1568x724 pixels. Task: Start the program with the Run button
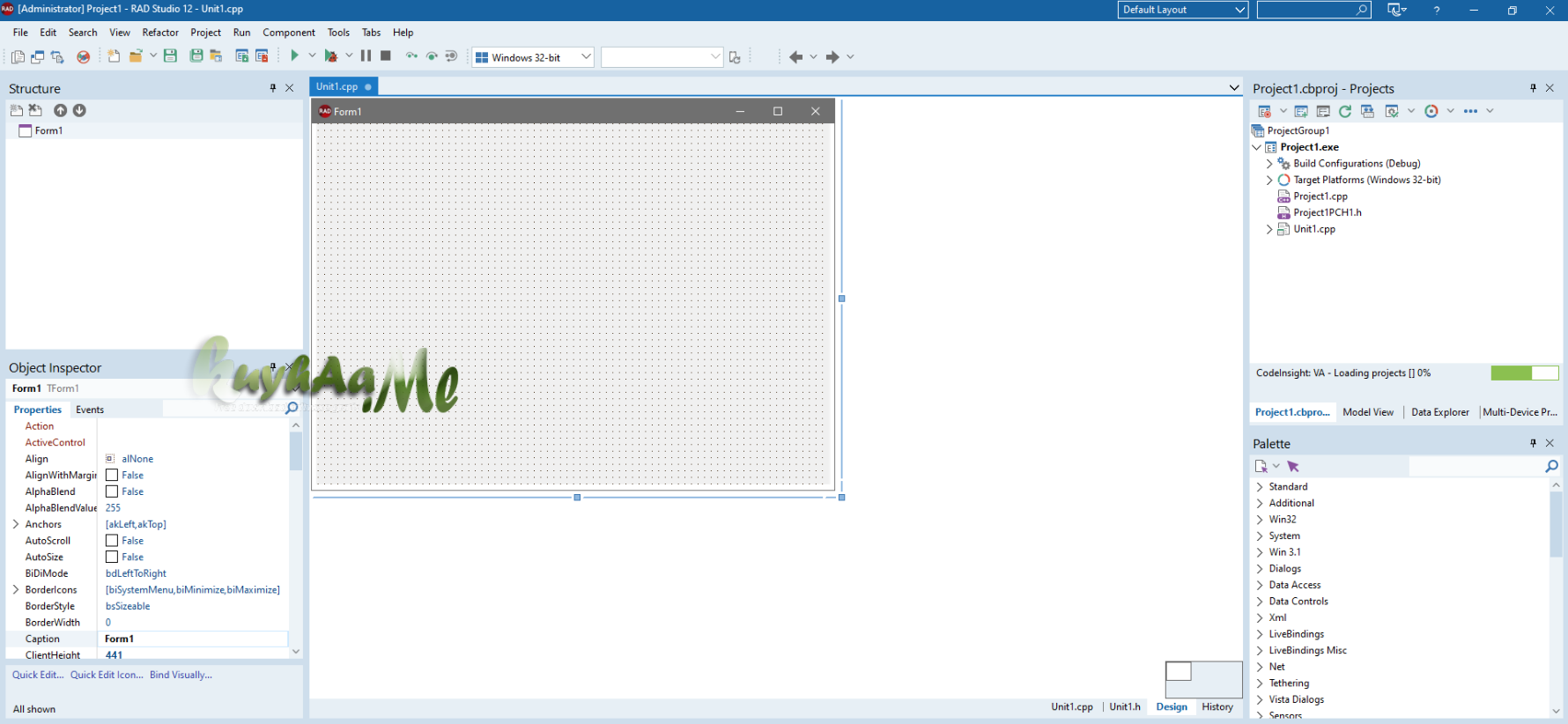[x=294, y=55]
